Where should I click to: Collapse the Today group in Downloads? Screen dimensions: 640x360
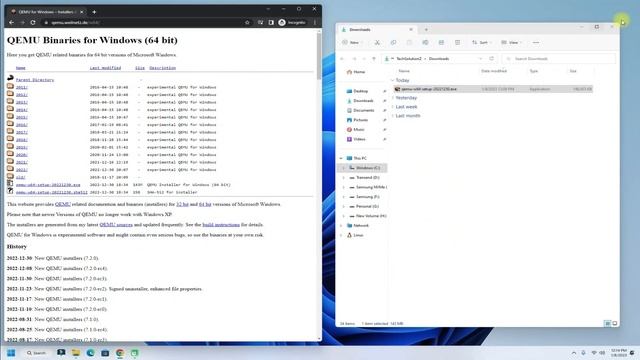(x=393, y=80)
